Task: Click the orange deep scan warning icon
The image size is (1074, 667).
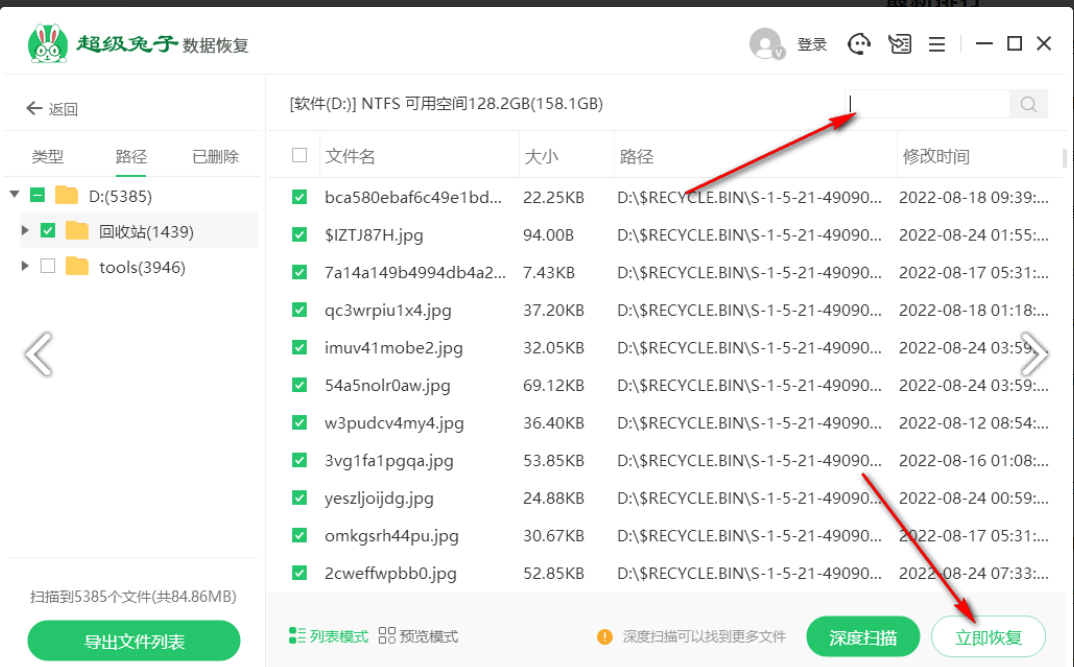Action: pos(605,637)
